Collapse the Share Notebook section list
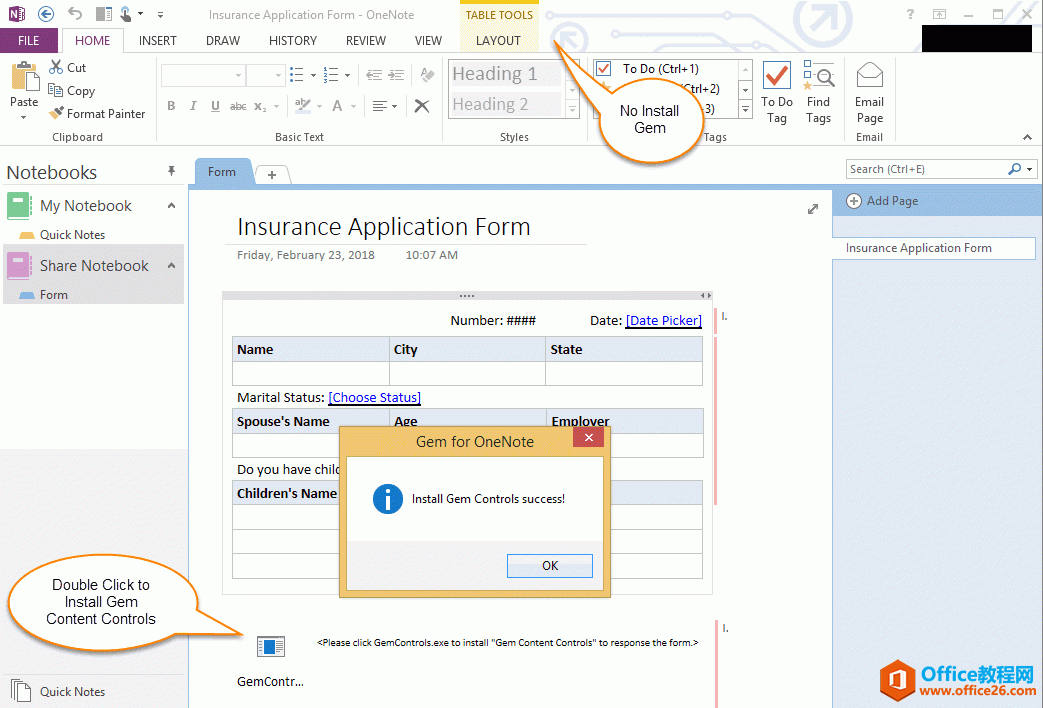The height and width of the screenshot is (708, 1043). click(x=171, y=266)
